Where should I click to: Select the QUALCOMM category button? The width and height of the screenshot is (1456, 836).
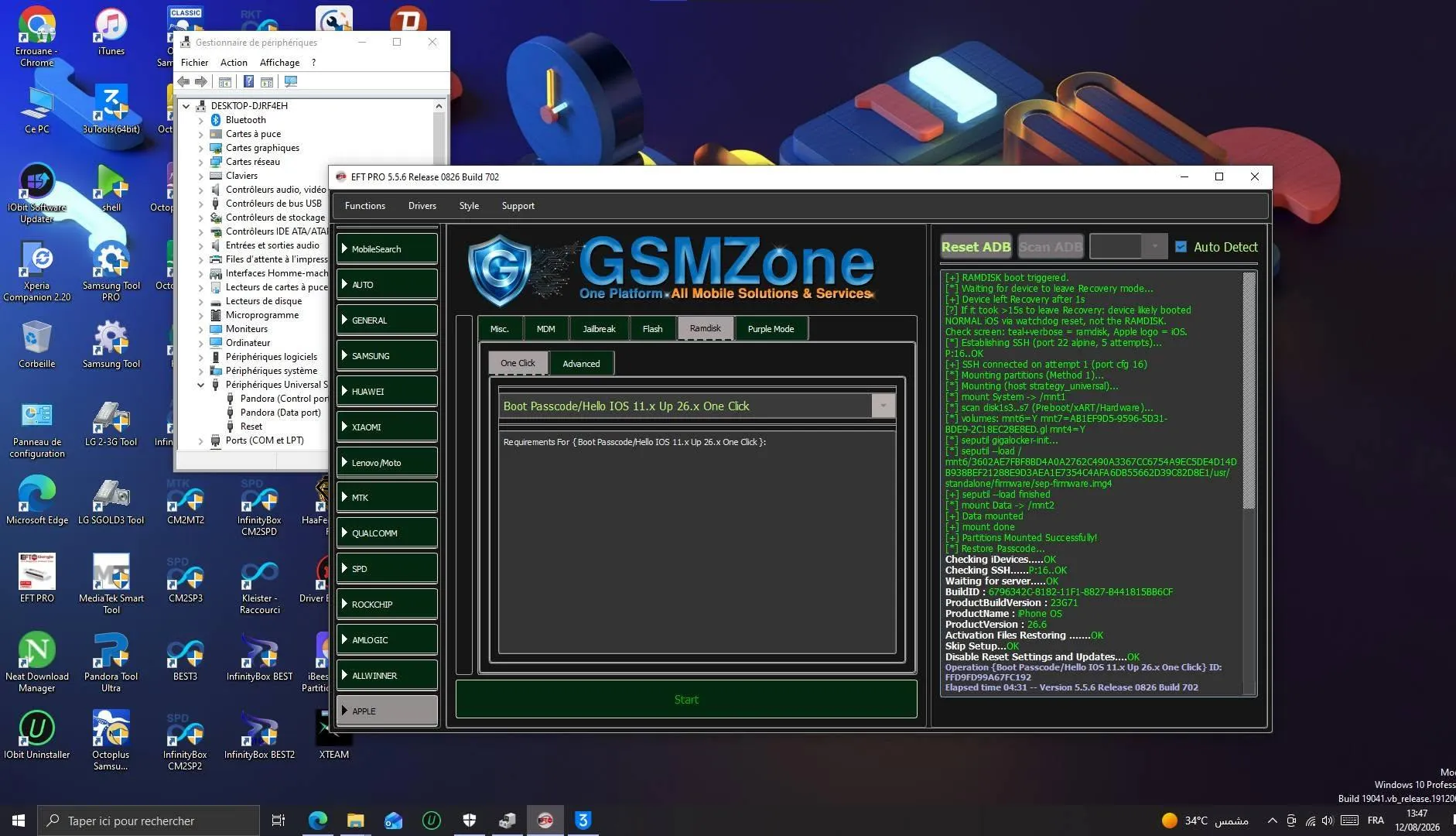pyautogui.click(x=387, y=533)
